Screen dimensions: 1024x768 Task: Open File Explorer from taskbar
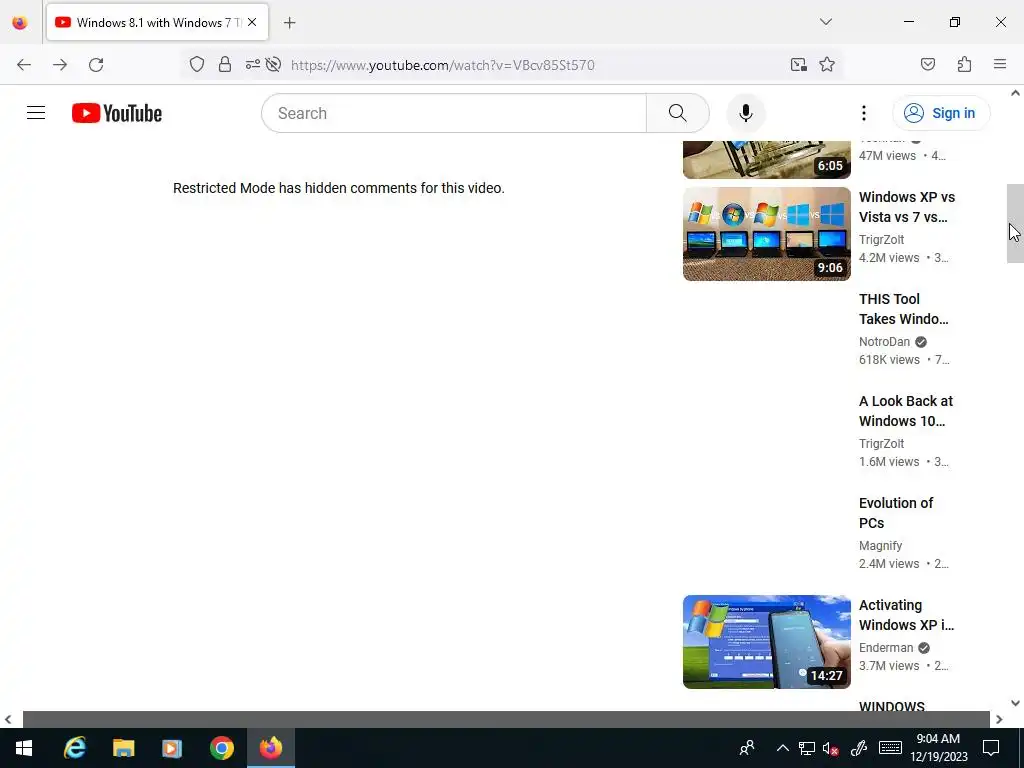pos(123,748)
